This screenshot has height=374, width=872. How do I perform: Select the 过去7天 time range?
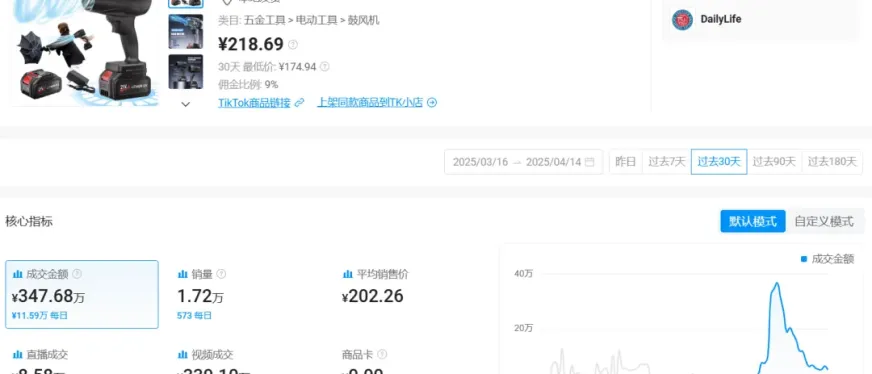[667, 162]
